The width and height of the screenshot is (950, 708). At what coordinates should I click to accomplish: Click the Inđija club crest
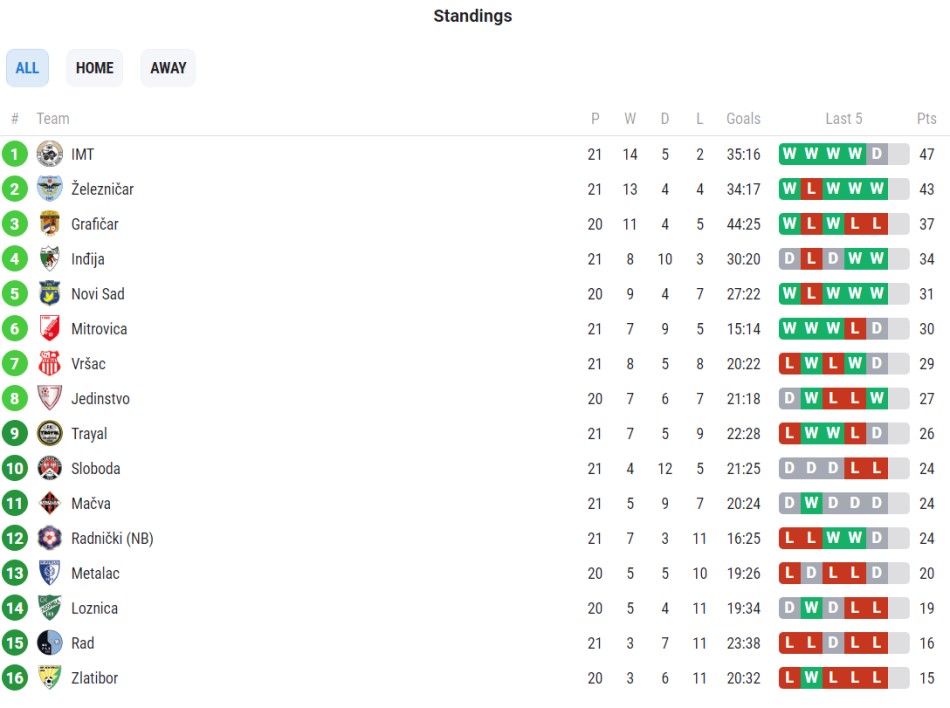pos(50,259)
